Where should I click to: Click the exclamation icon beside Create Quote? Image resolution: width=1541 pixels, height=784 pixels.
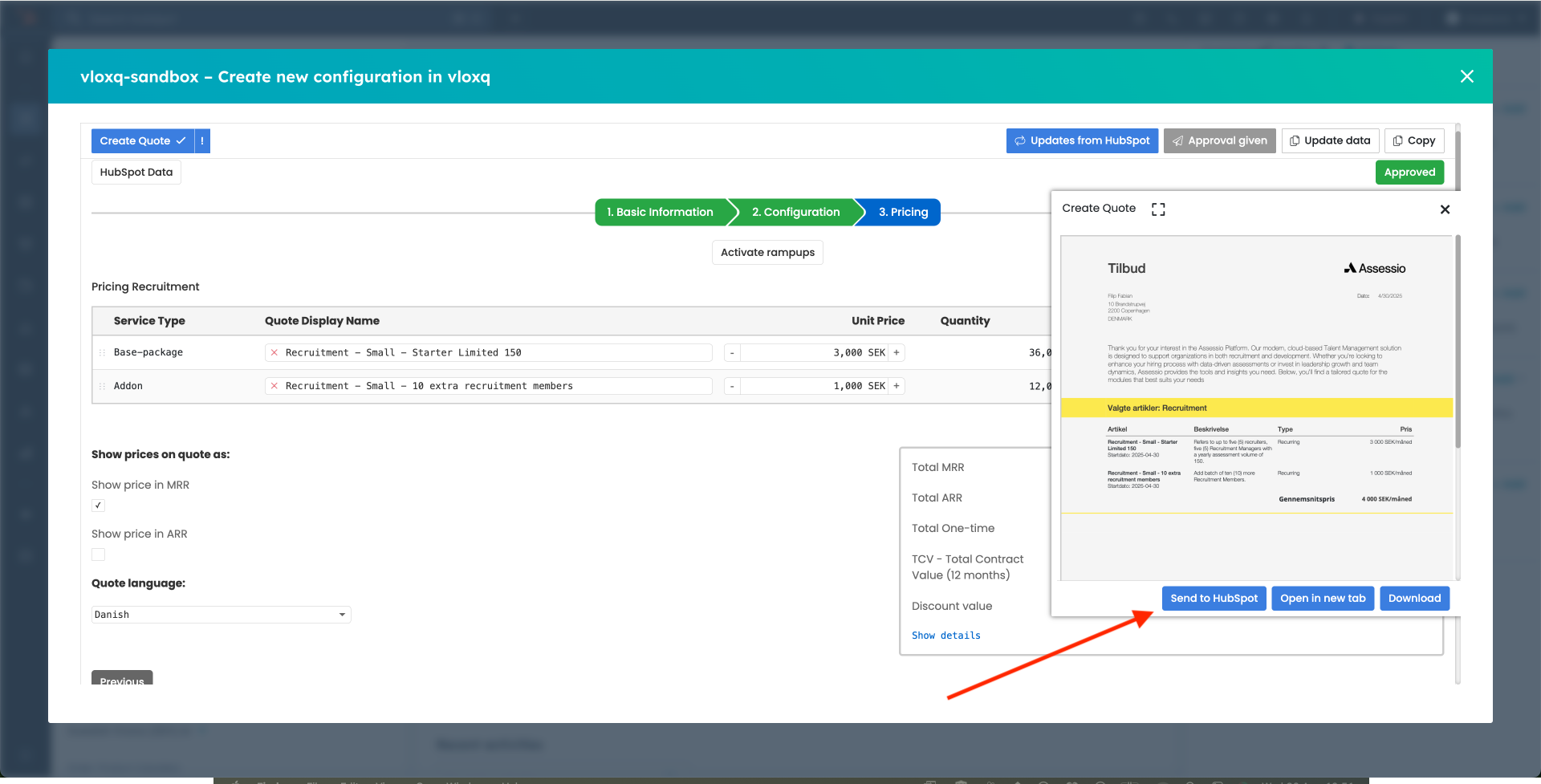(x=202, y=141)
